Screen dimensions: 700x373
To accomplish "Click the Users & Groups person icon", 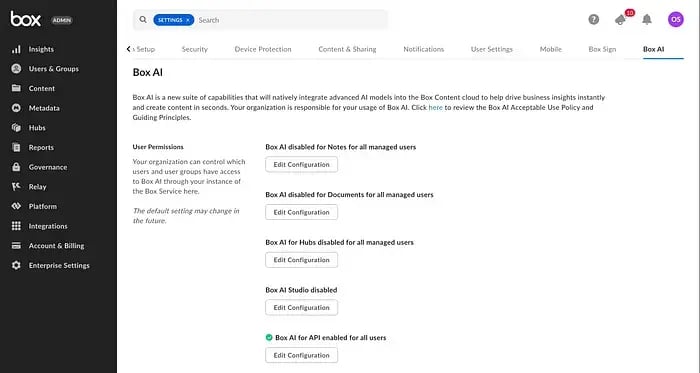I will (16, 69).
